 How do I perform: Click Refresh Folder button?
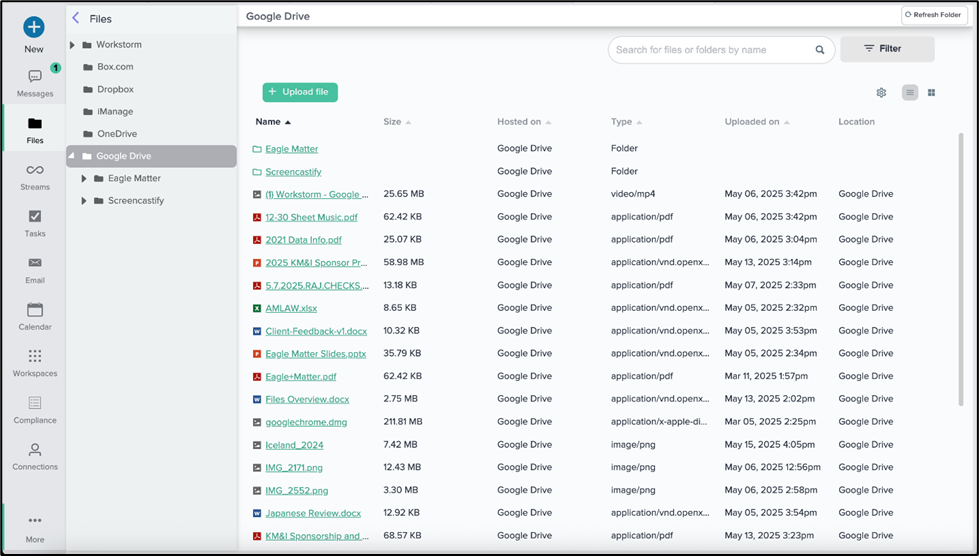tap(934, 15)
